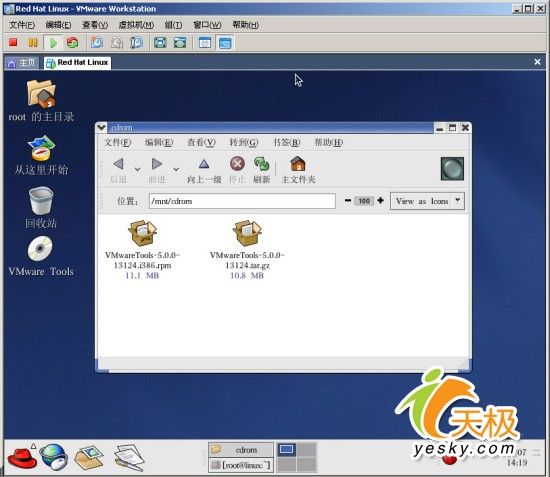Image resolution: width=550 pixels, height=477 pixels.
Task: Click the 刷新 refresh button
Action: click(262, 170)
